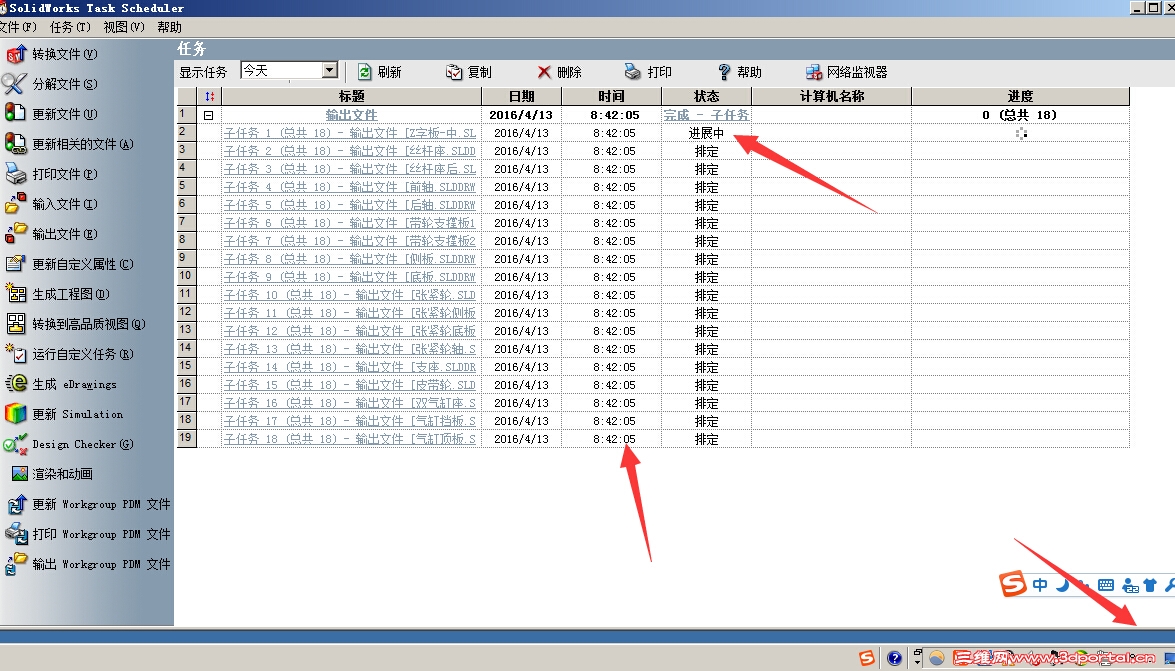Click 打印 Workgroup PDM 文件 icon
This screenshot has height=671, width=1175.
click(x=16, y=533)
